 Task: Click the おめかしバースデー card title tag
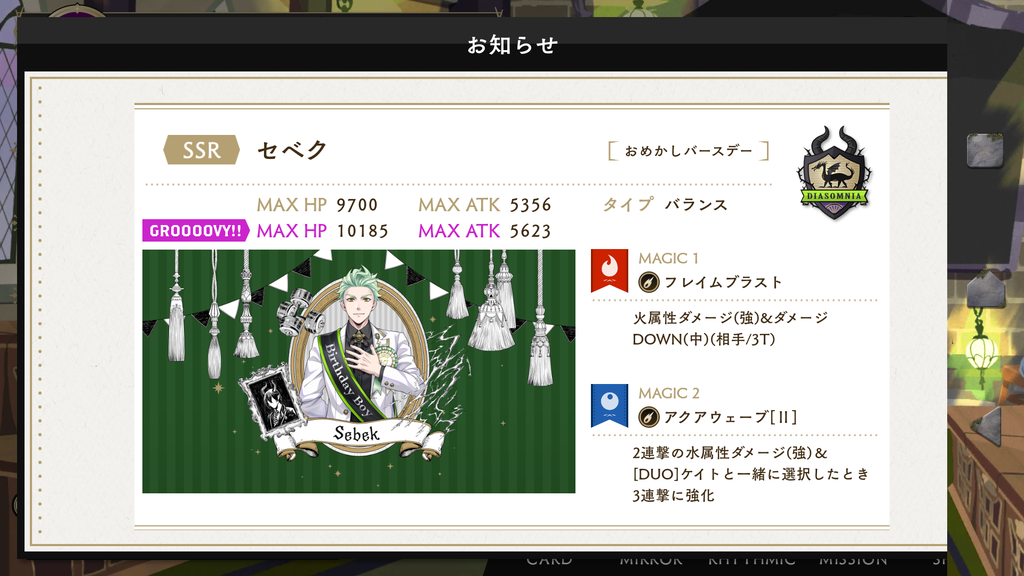click(x=688, y=151)
